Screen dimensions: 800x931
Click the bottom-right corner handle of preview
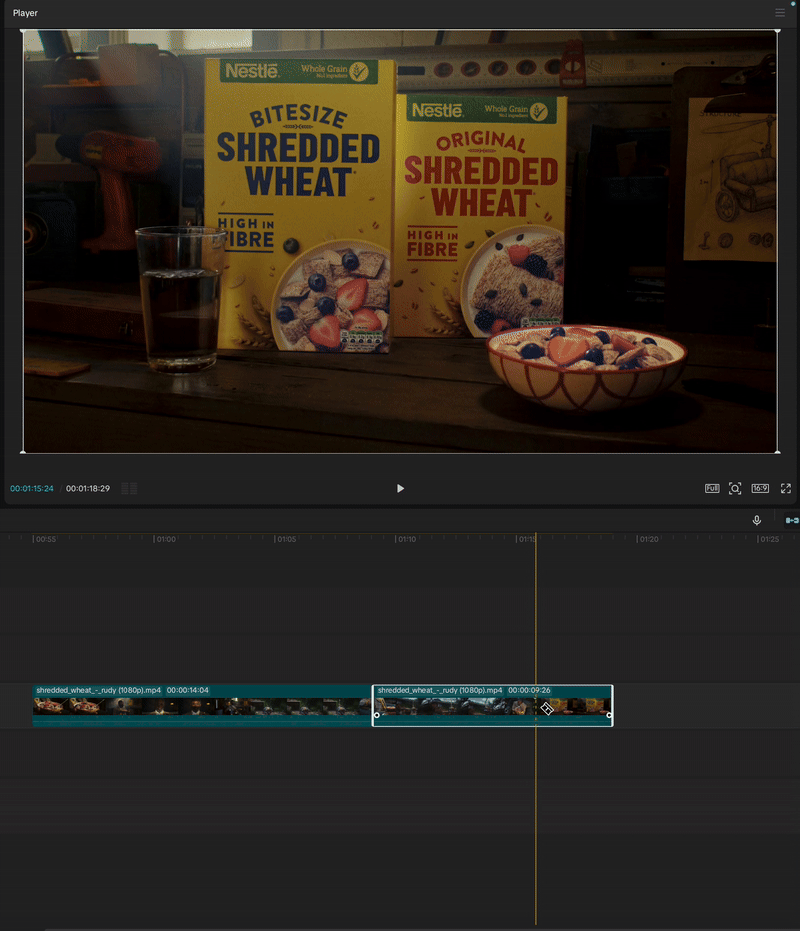[777, 452]
